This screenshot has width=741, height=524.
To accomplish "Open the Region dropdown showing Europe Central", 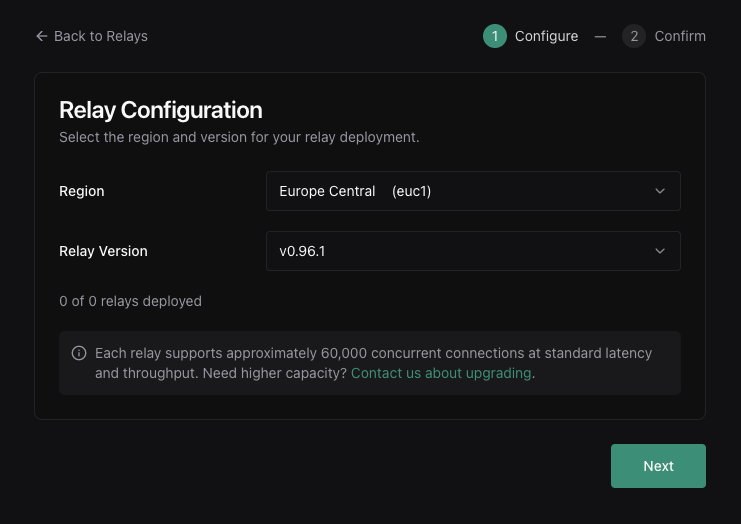I will [473, 191].
